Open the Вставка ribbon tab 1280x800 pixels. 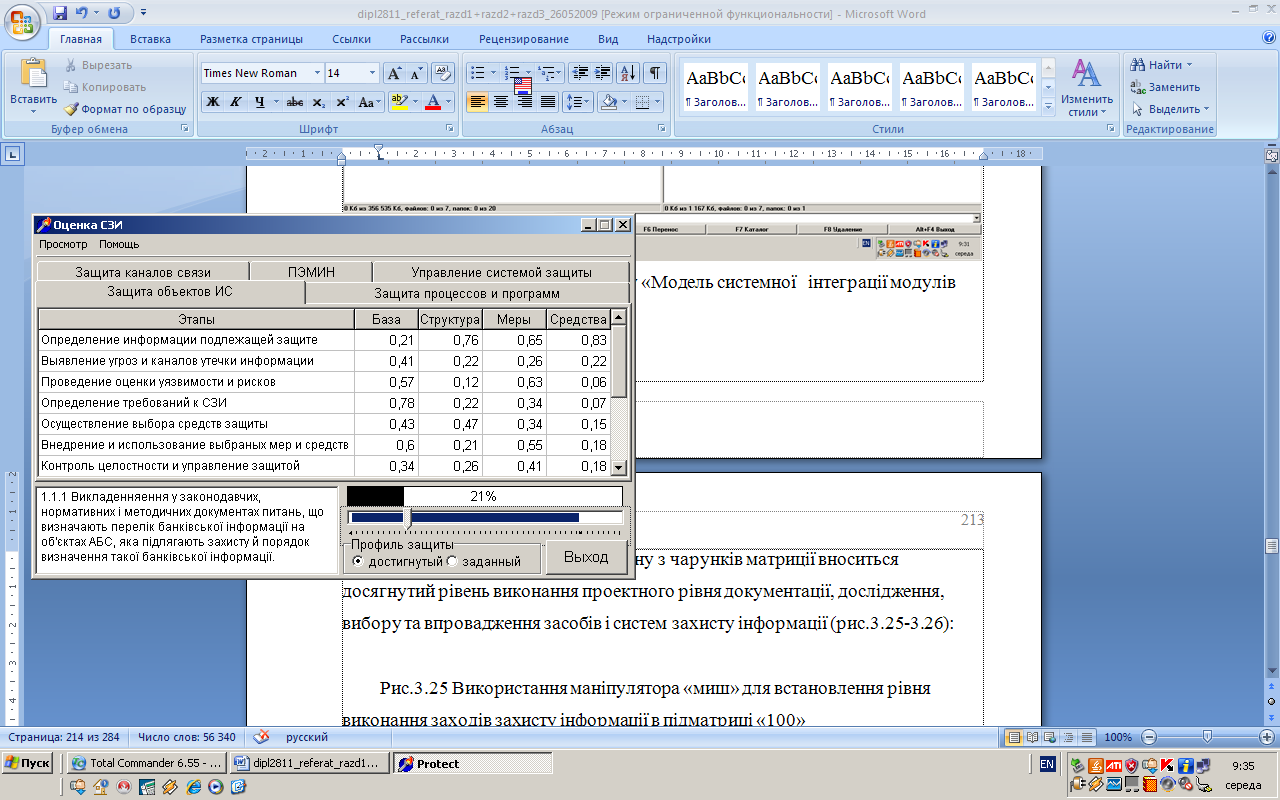(150, 39)
